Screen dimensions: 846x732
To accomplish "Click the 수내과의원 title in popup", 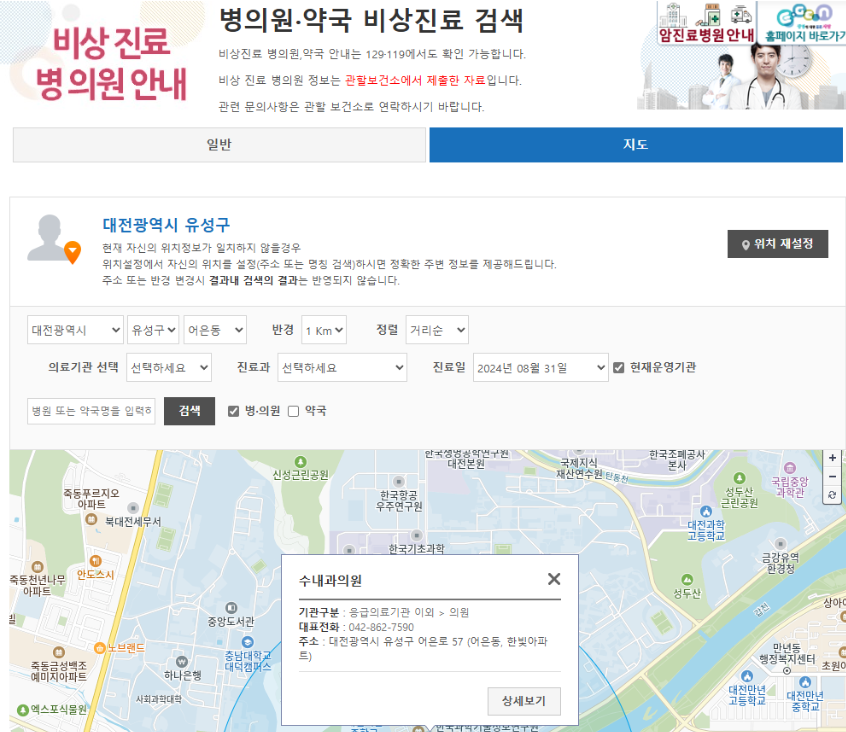I will 330,581.
